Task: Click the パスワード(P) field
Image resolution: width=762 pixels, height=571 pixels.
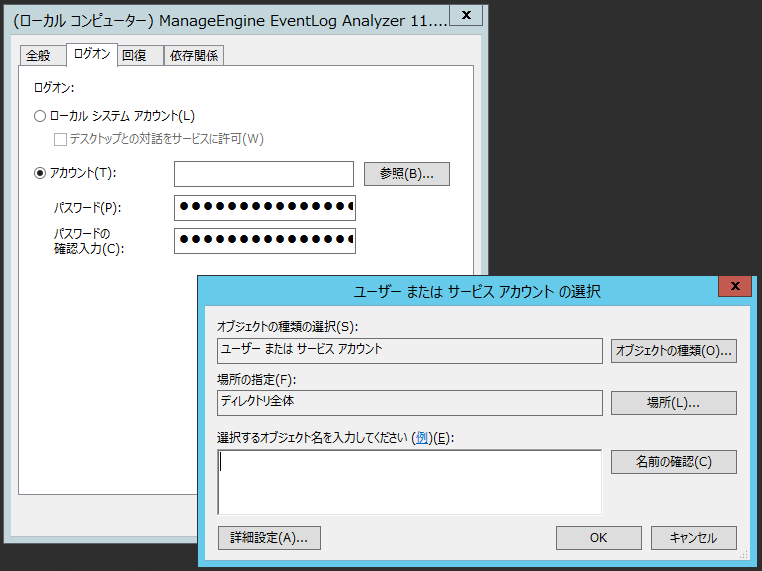Action: click(265, 208)
